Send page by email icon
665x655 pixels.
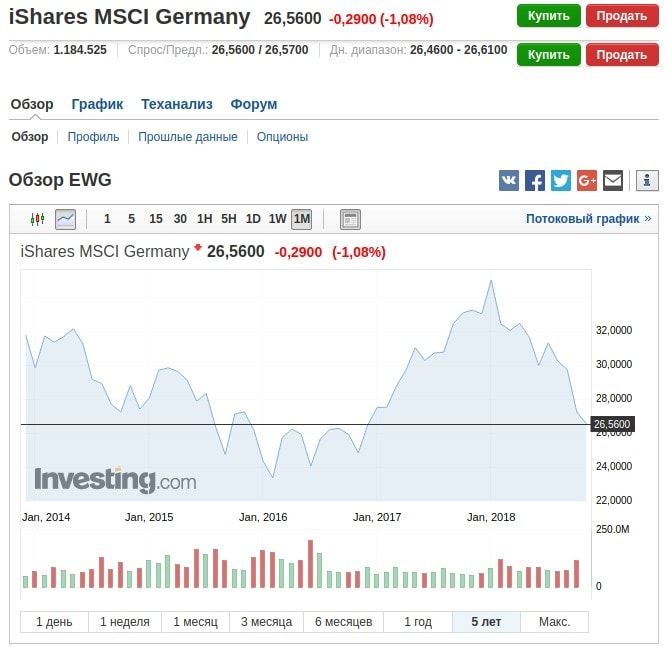click(x=613, y=181)
